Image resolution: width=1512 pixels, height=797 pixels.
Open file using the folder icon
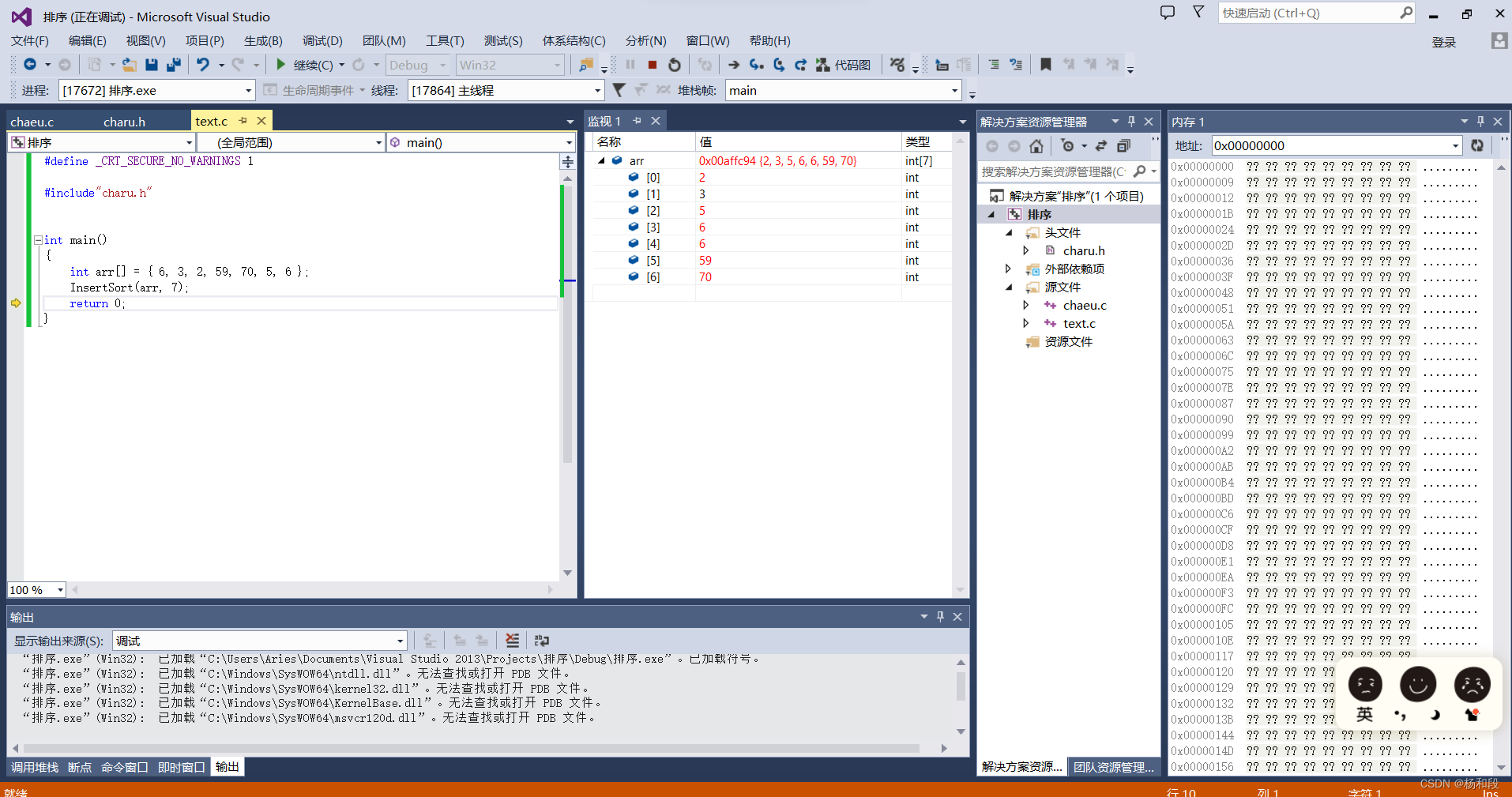point(129,65)
